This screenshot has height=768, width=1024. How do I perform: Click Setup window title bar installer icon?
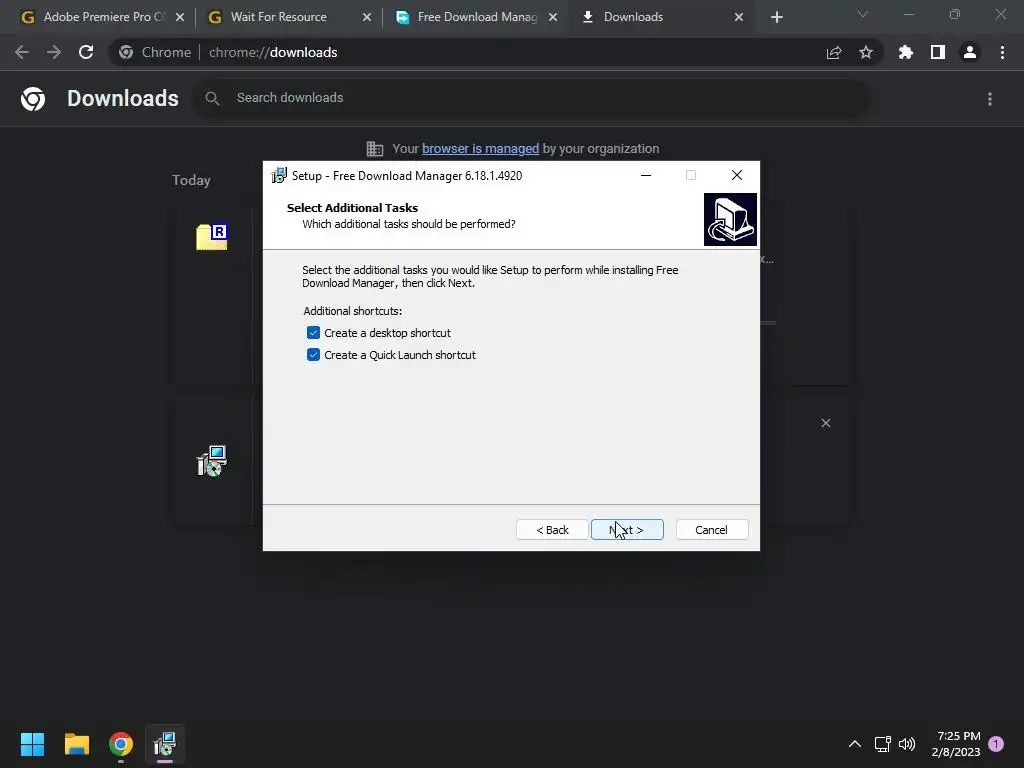[280, 175]
